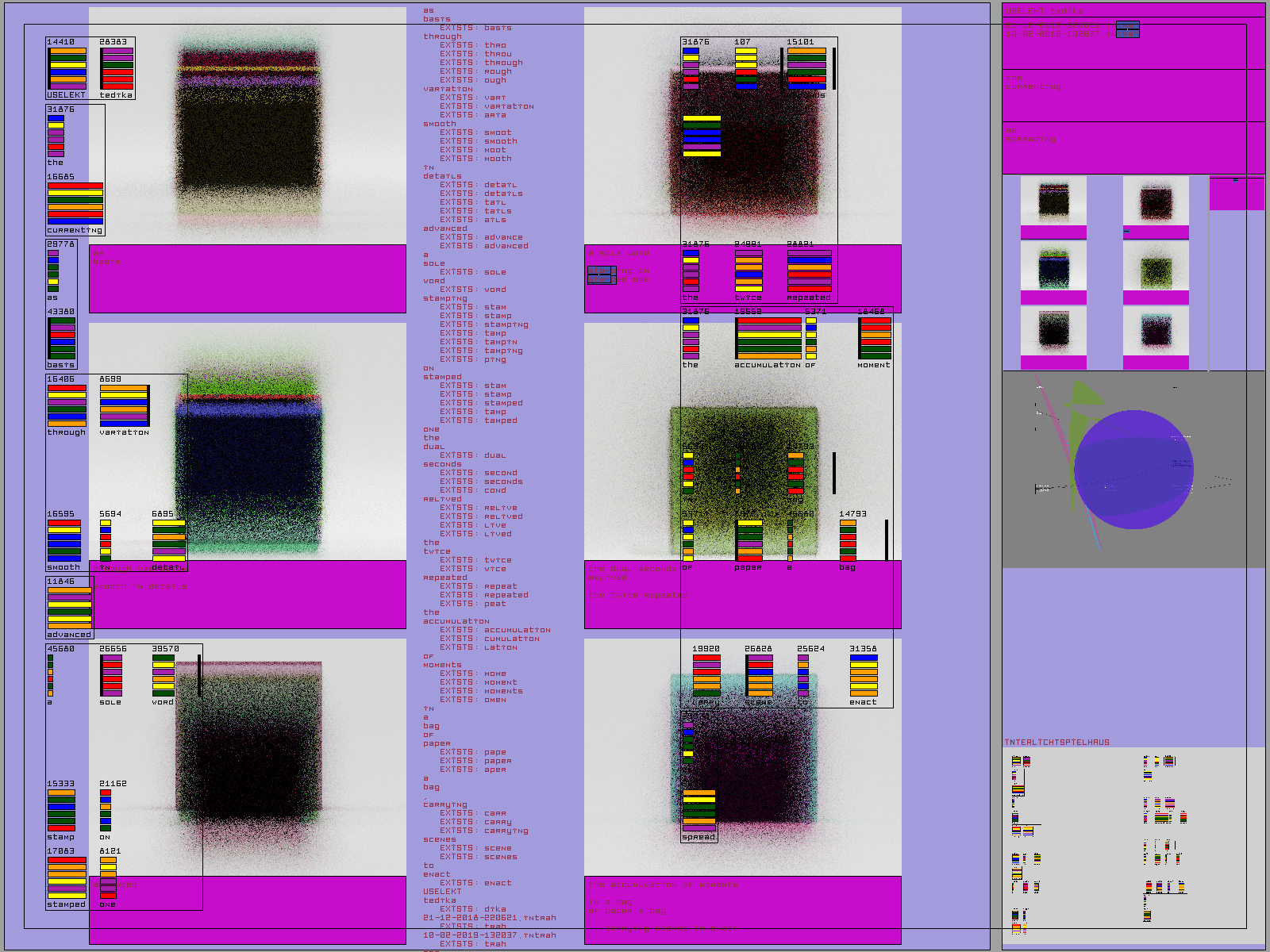Click the 'the currenting' magenta panel
The width and height of the screenshot is (1270, 952).
(1133, 95)
